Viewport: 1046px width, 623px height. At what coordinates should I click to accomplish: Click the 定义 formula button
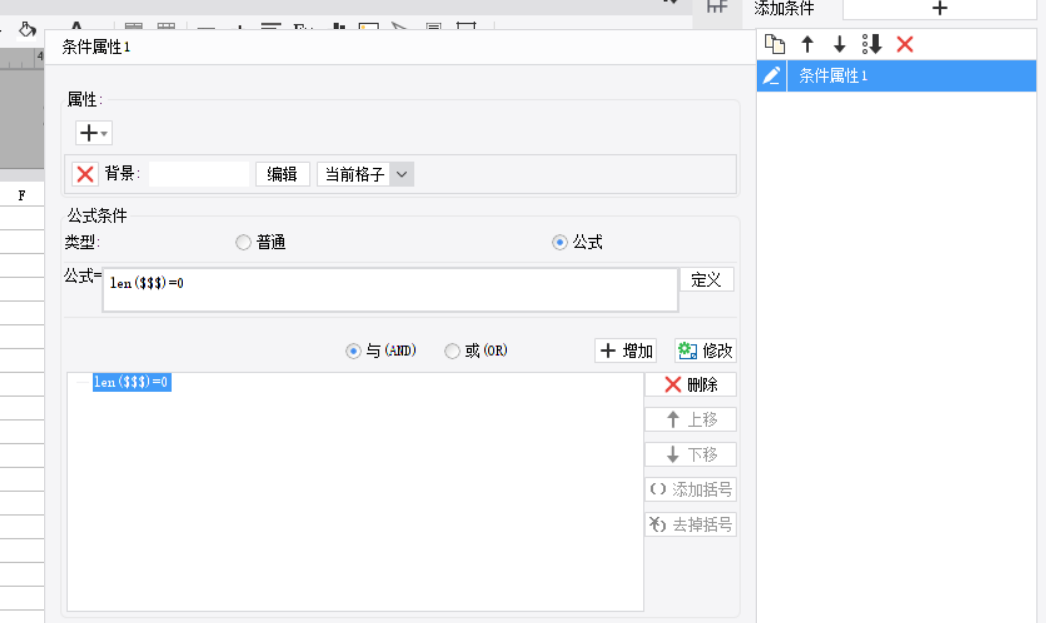pyautogui.click(x=706, y=279)
